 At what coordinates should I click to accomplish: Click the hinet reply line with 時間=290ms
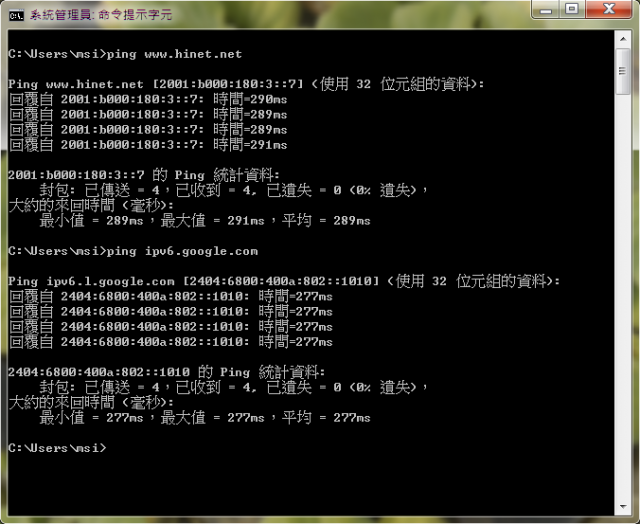148,99
